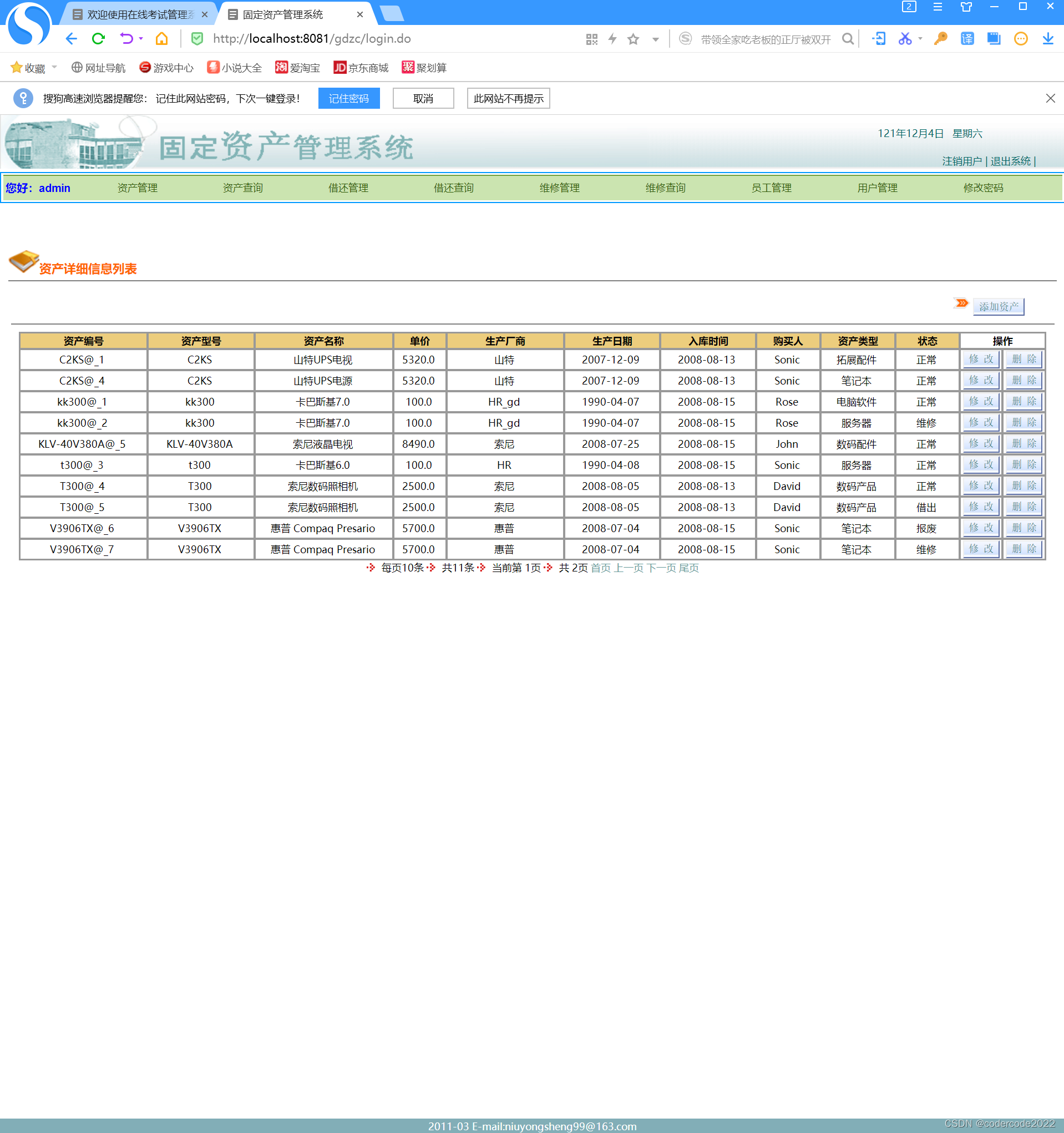Open the downloads arrow icon
This screenshot has height=1133, width=1064.
pos(1048,39)
